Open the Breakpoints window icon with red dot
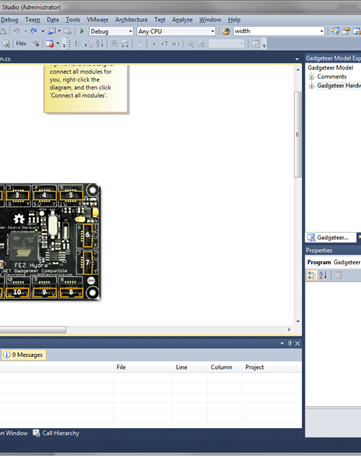Viewport: 361px width, 456px height. pos(50,44)
